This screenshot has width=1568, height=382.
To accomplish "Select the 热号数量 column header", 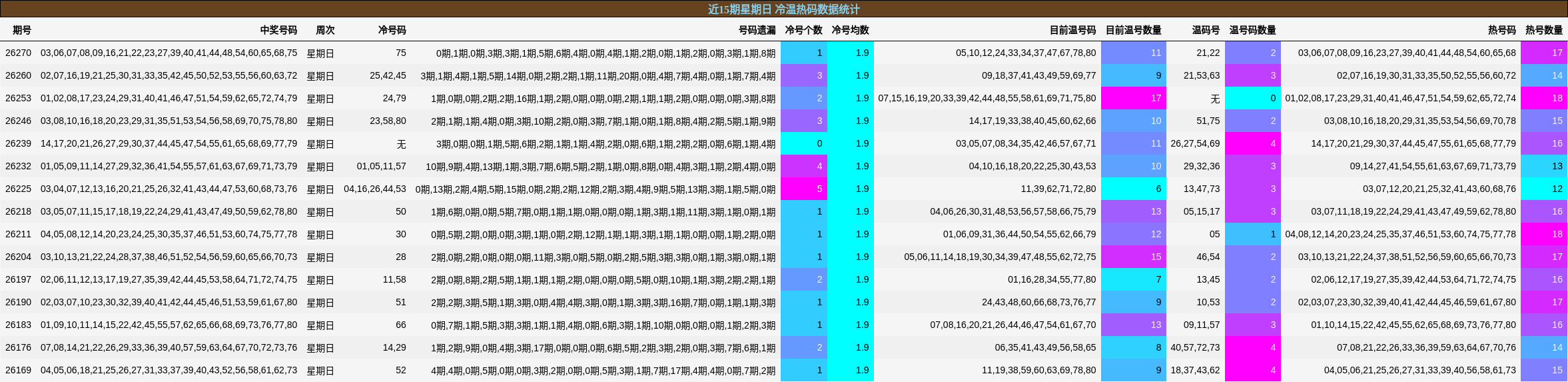I will coord(1543,30).
